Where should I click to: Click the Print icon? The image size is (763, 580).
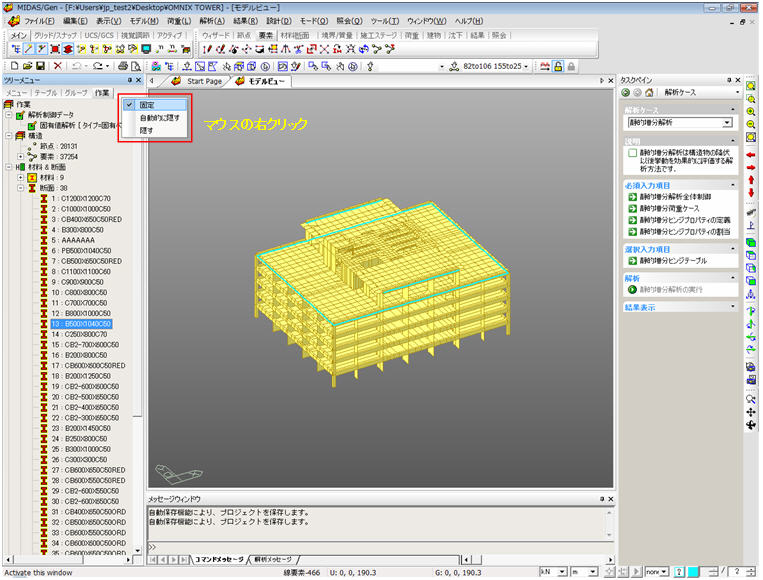click(123, 66)
